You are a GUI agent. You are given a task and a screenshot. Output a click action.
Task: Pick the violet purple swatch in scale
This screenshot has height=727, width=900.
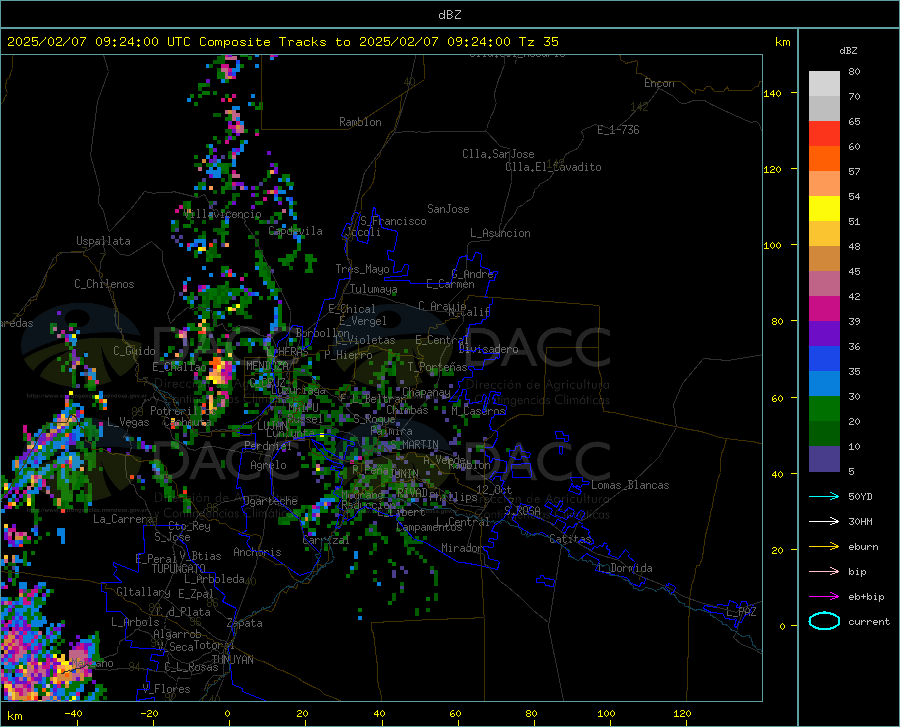pyautogui.click(x=824, y=333)
